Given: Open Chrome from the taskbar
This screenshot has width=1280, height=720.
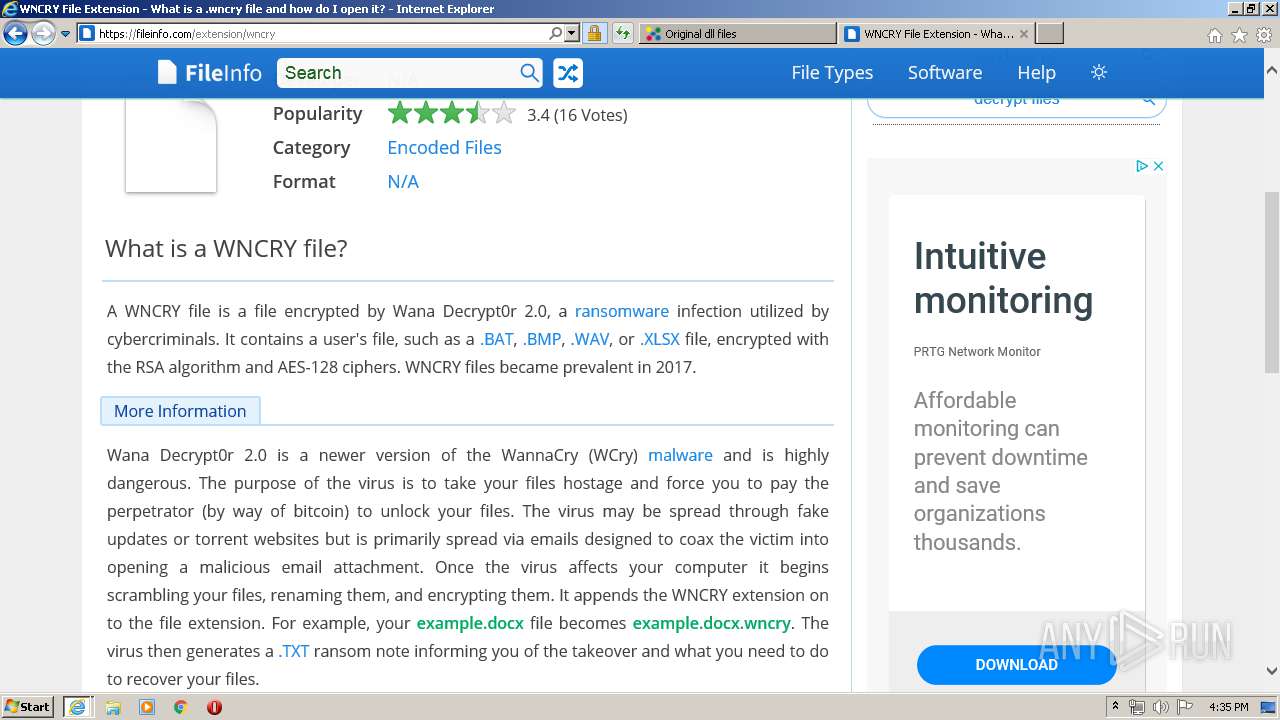Looking at the screenshot, I should tap(180, 707).
